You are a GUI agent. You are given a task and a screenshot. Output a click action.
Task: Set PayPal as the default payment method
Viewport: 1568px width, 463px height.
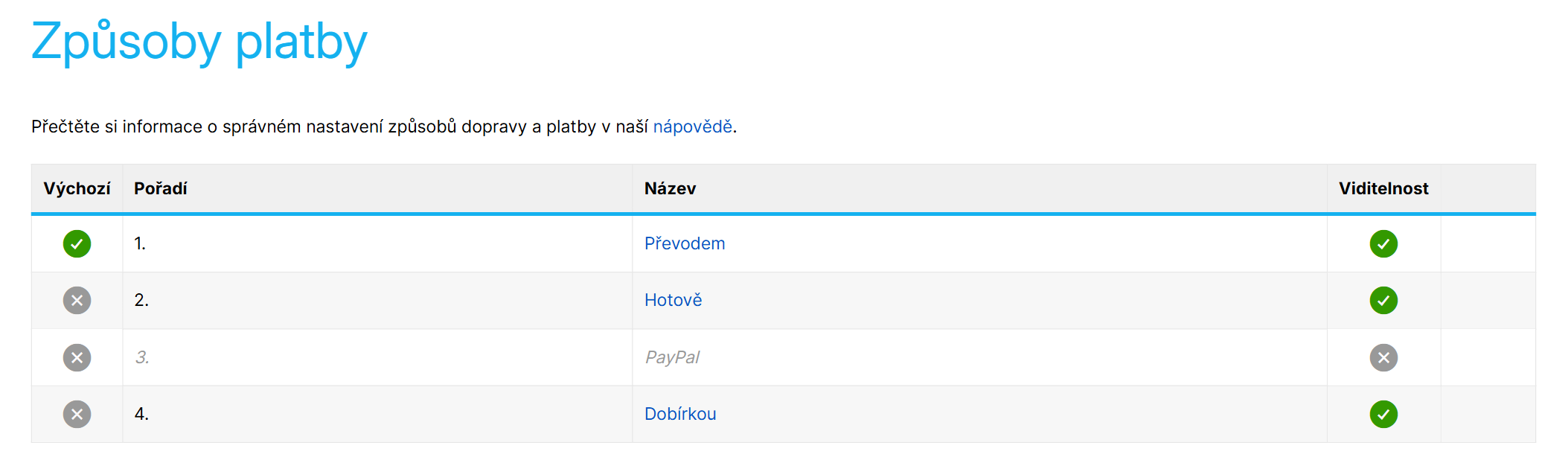[77, 357]
